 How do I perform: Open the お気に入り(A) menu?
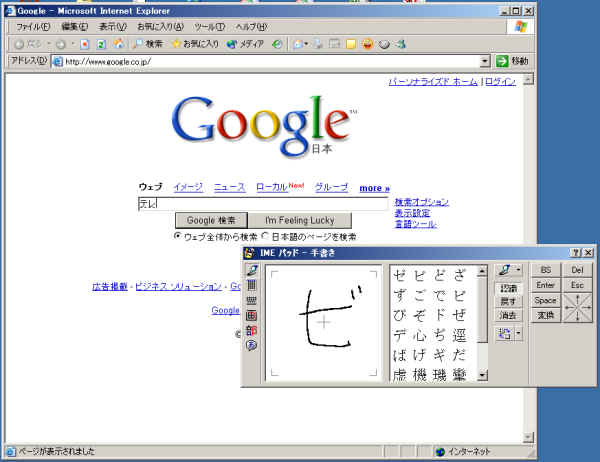coord(160,27)
